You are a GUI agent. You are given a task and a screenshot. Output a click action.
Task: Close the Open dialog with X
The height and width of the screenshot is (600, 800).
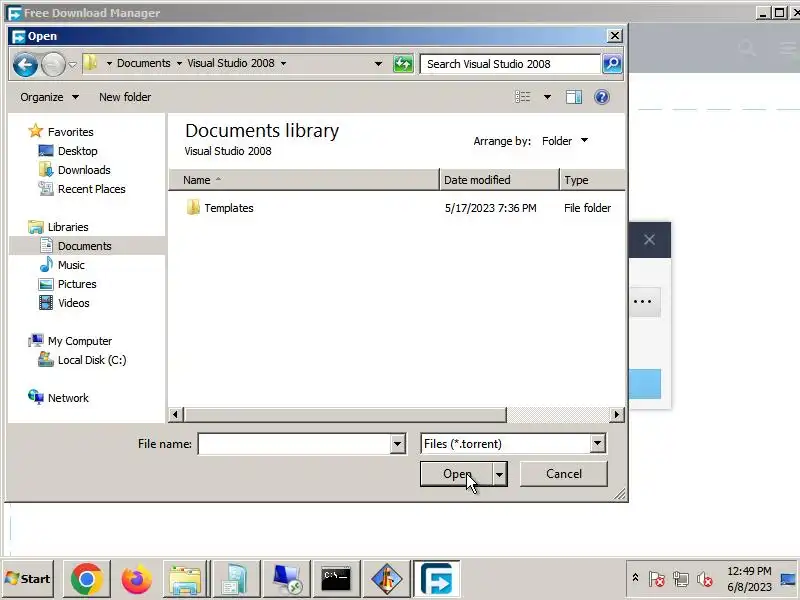tap(615, 36)
